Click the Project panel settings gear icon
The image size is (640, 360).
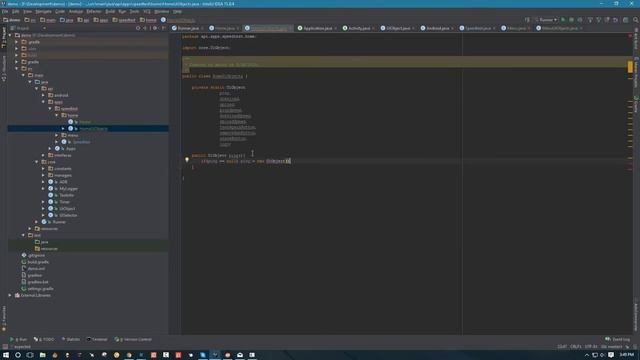(x=155, y=28)
